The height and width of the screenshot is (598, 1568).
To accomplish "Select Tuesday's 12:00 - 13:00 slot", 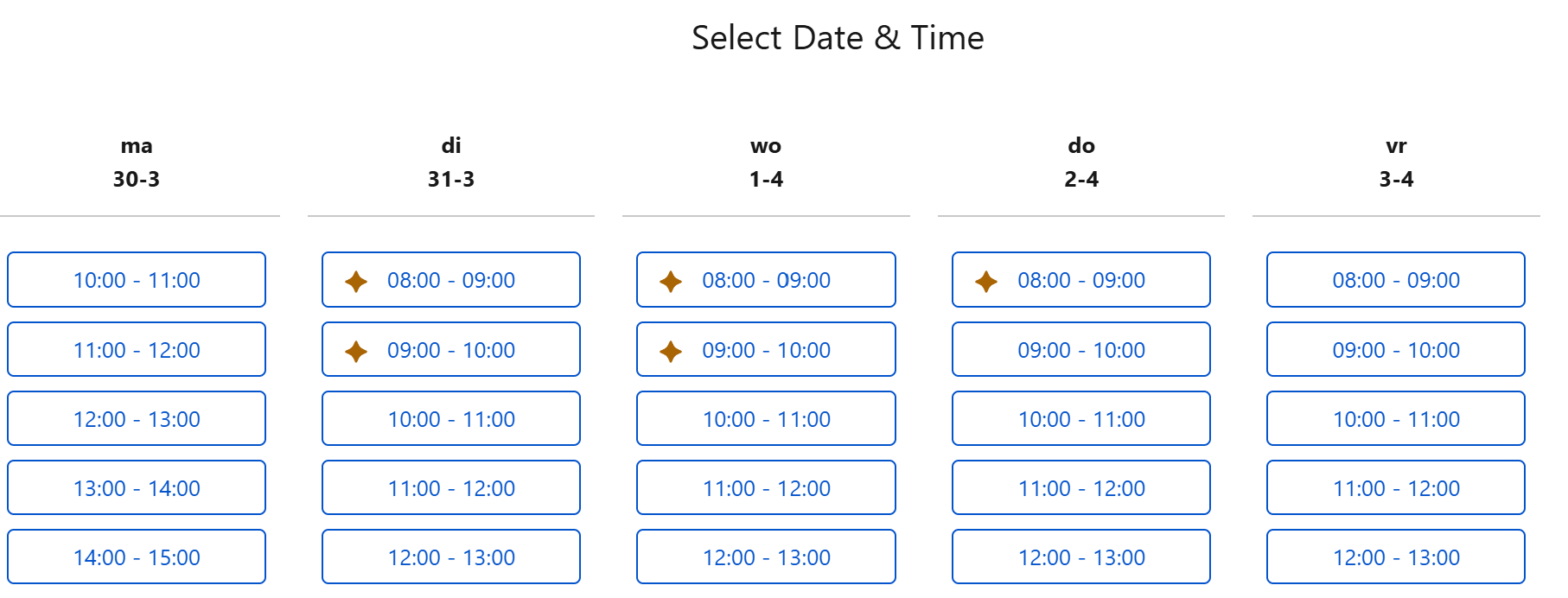I will (x=451, y=557).
